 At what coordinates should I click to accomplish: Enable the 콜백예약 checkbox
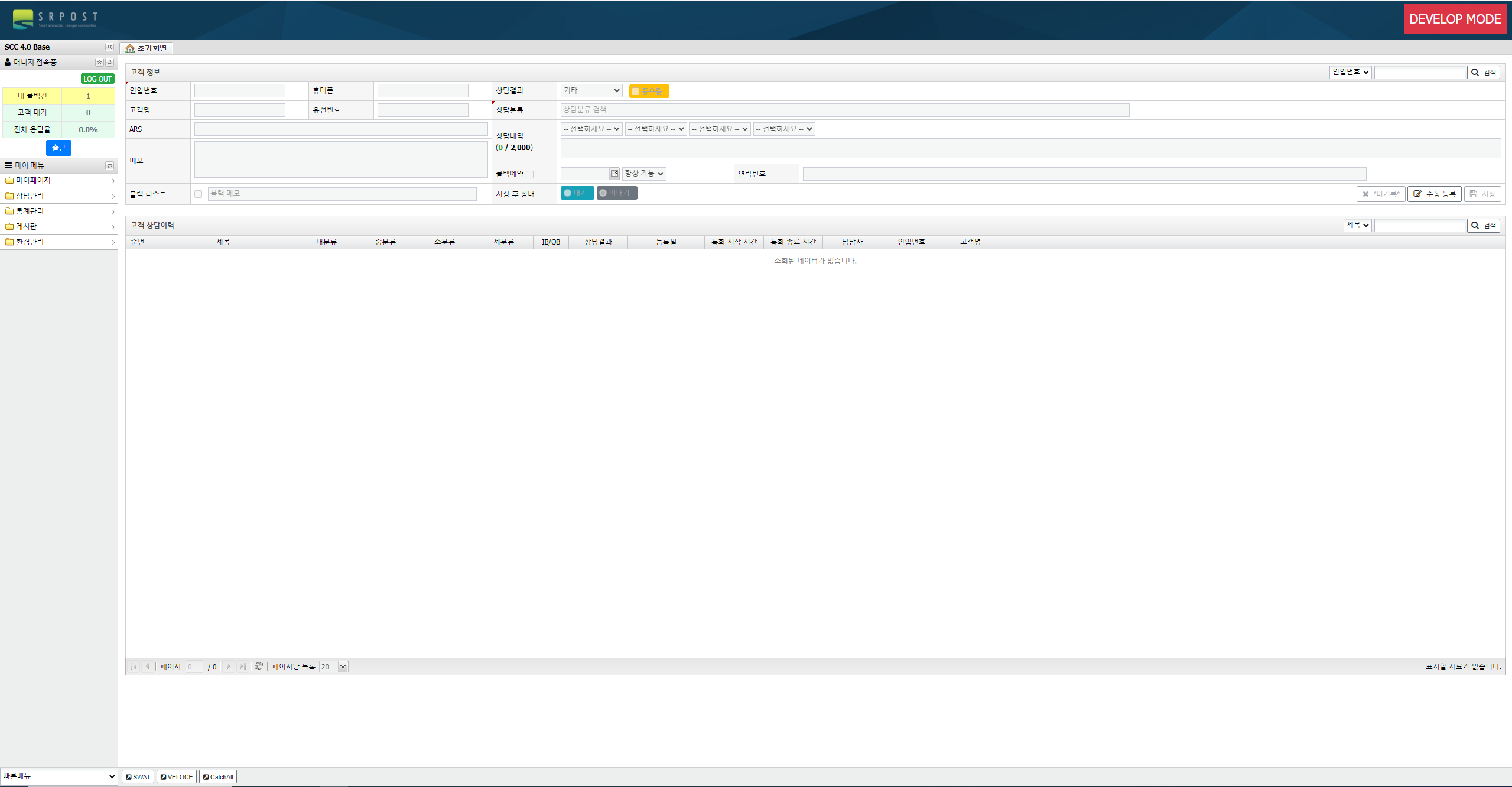click(530, 174)
